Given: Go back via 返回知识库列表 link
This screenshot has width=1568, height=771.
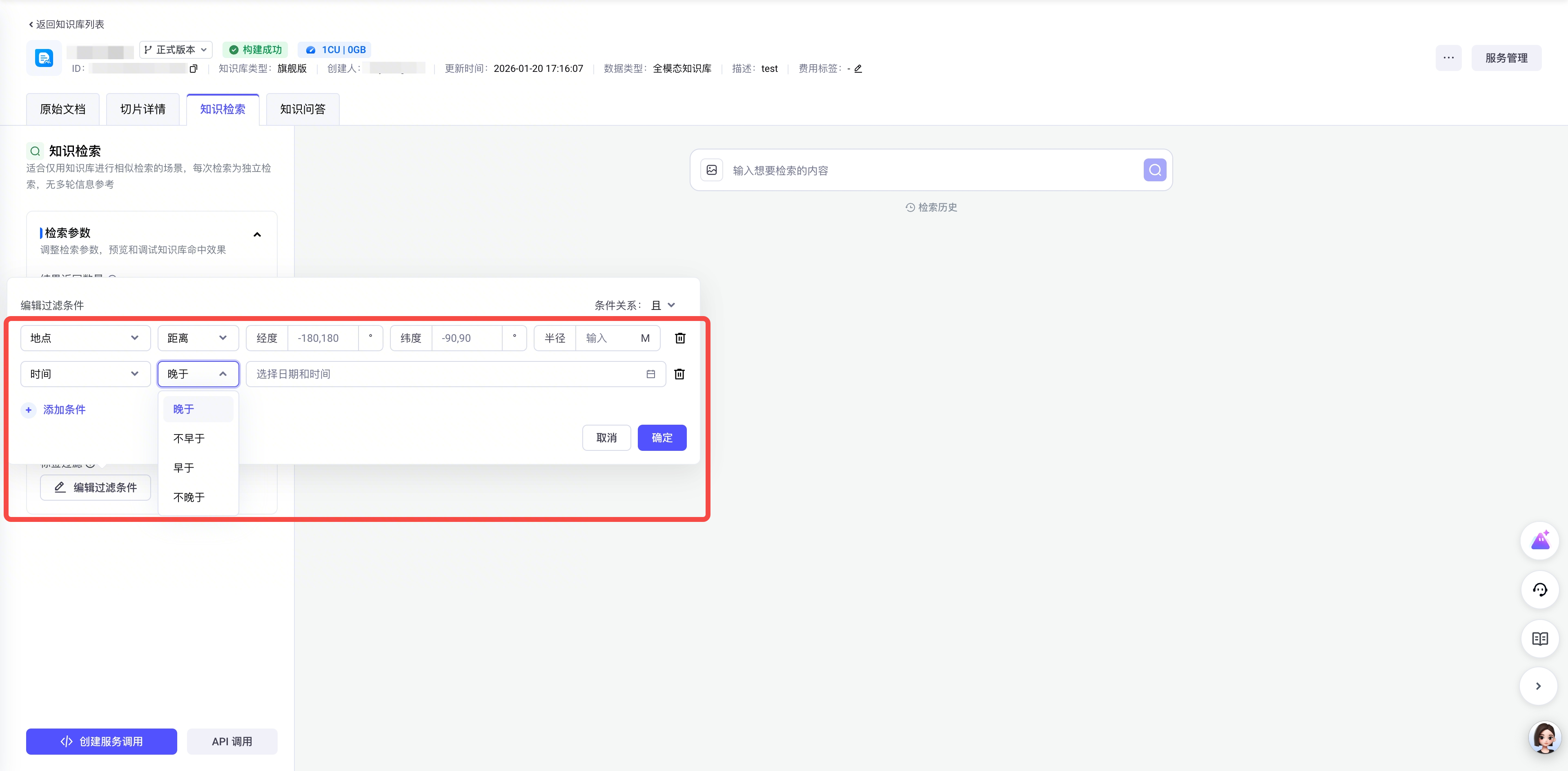Looking at the screenshot, I should [66, 25].
